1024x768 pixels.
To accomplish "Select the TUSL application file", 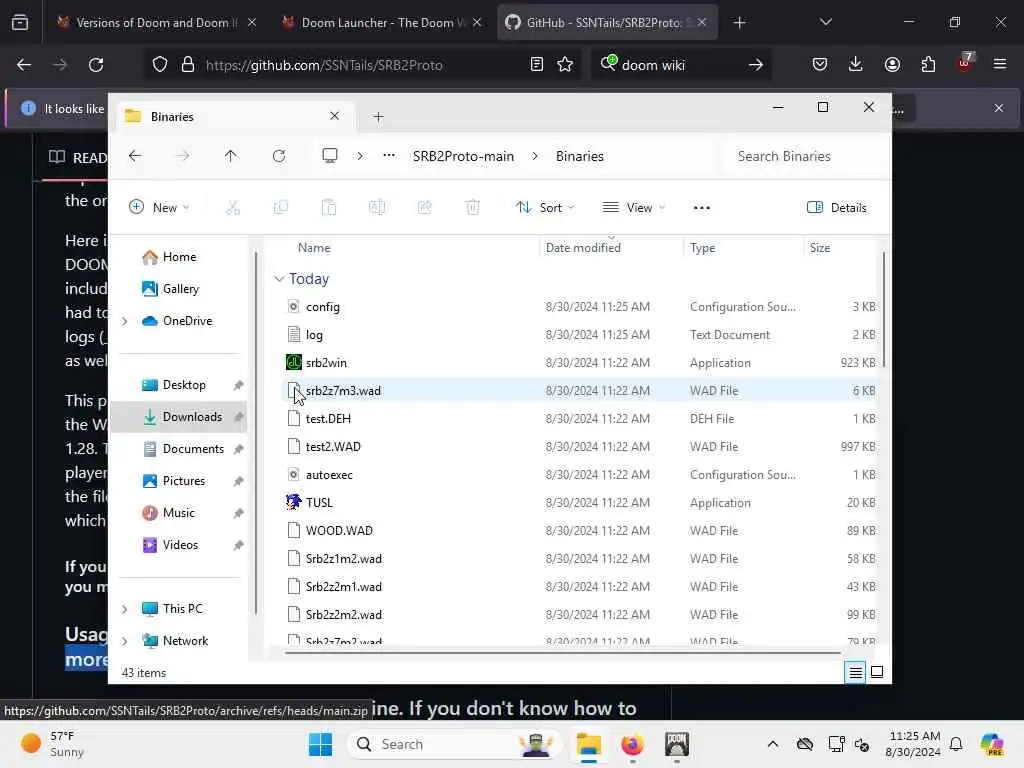I will point(581,503).
